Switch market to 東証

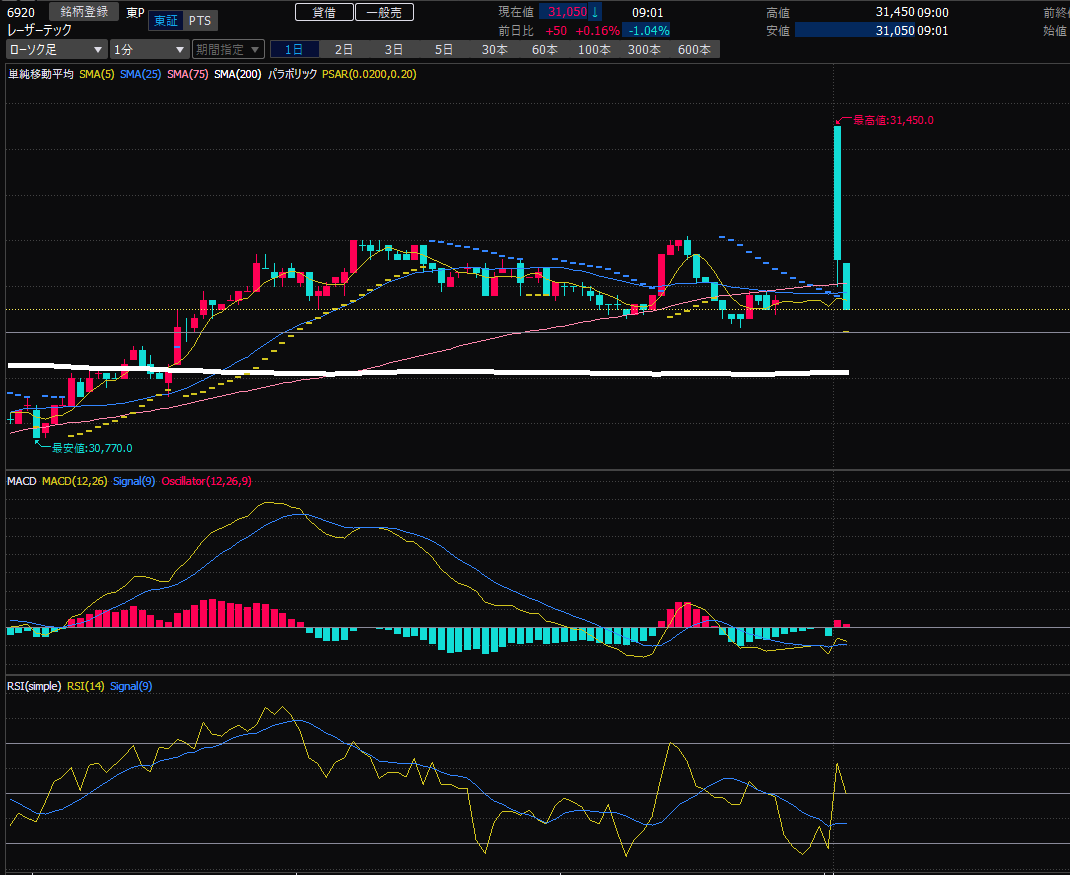[165, 21]
